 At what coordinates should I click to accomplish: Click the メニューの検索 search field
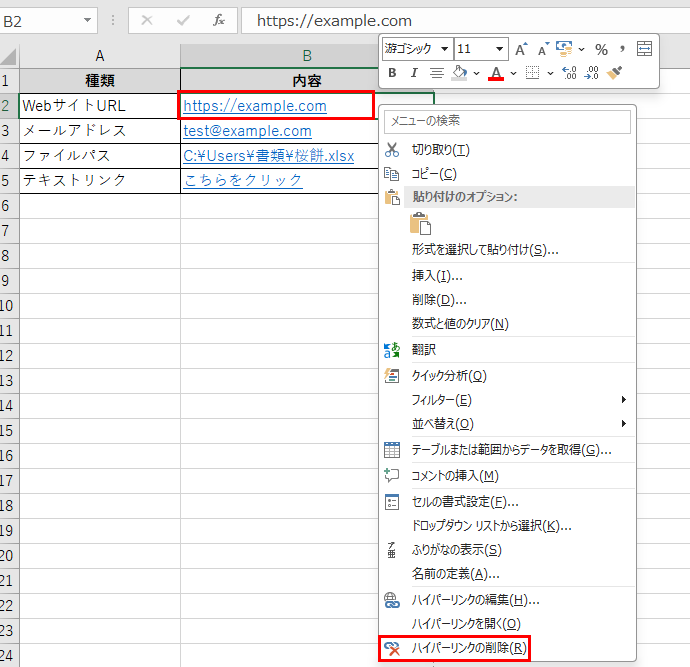pos(507,121)
